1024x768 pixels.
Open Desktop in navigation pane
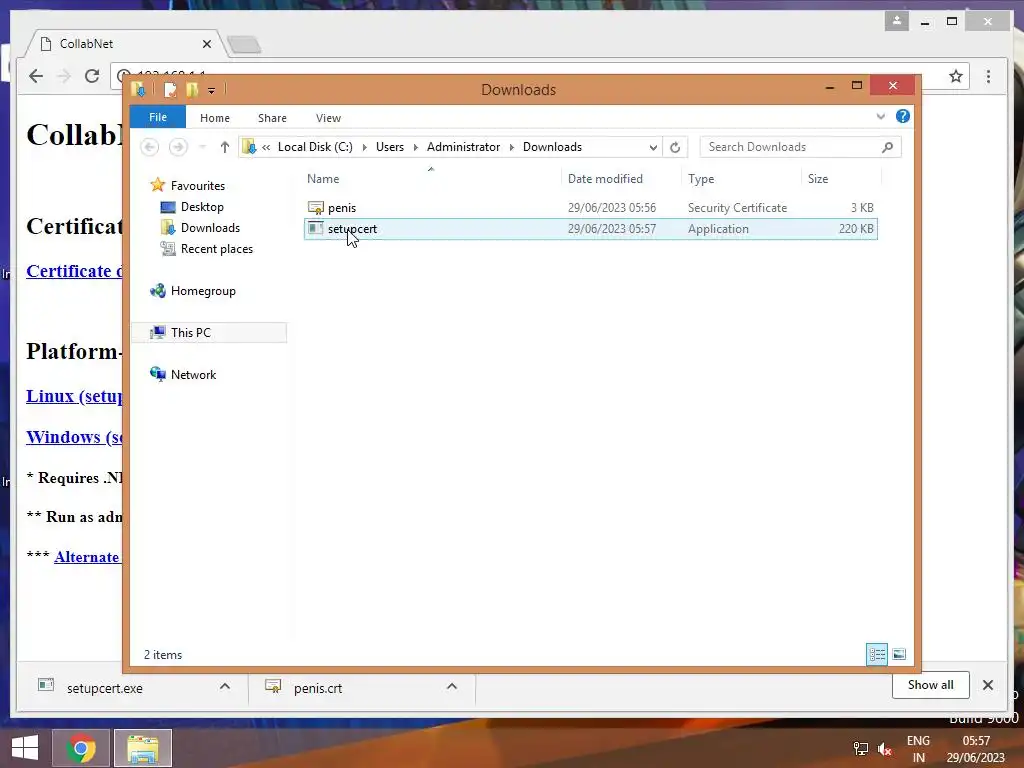point(202,207)
